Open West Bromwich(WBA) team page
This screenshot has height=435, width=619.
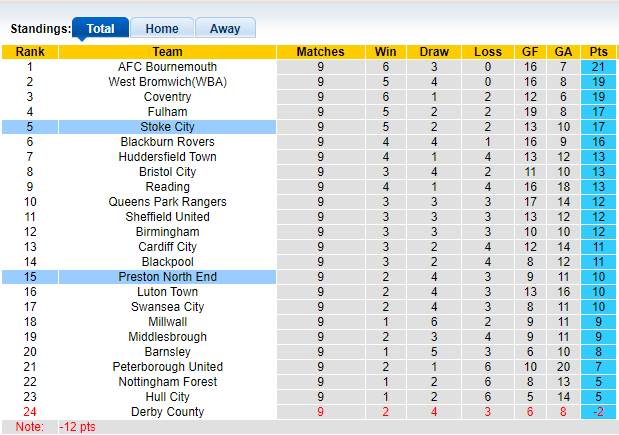click(167, 82)
